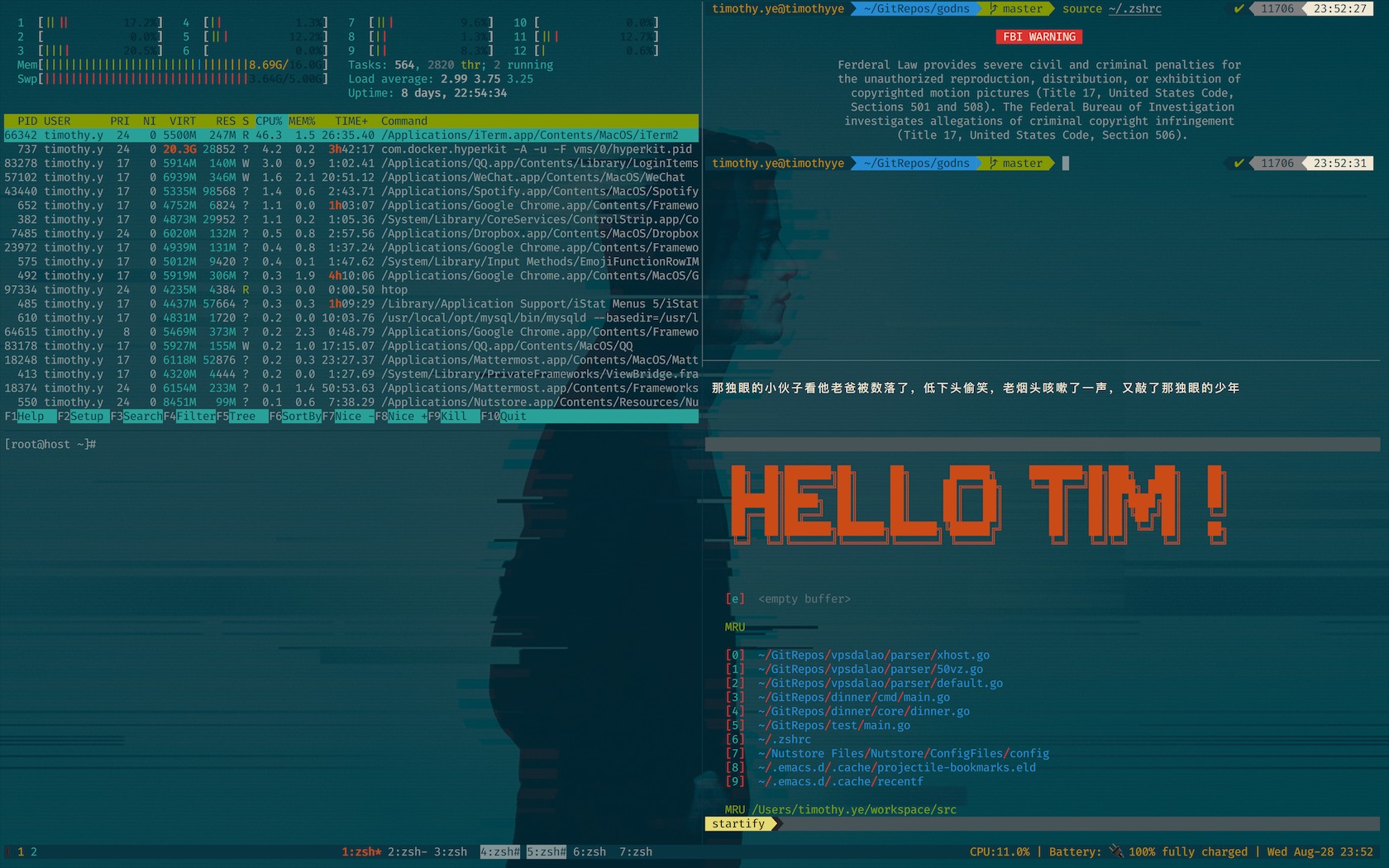Select the Dropbox process row
The image size is (1389, 868).
[351, 234]
